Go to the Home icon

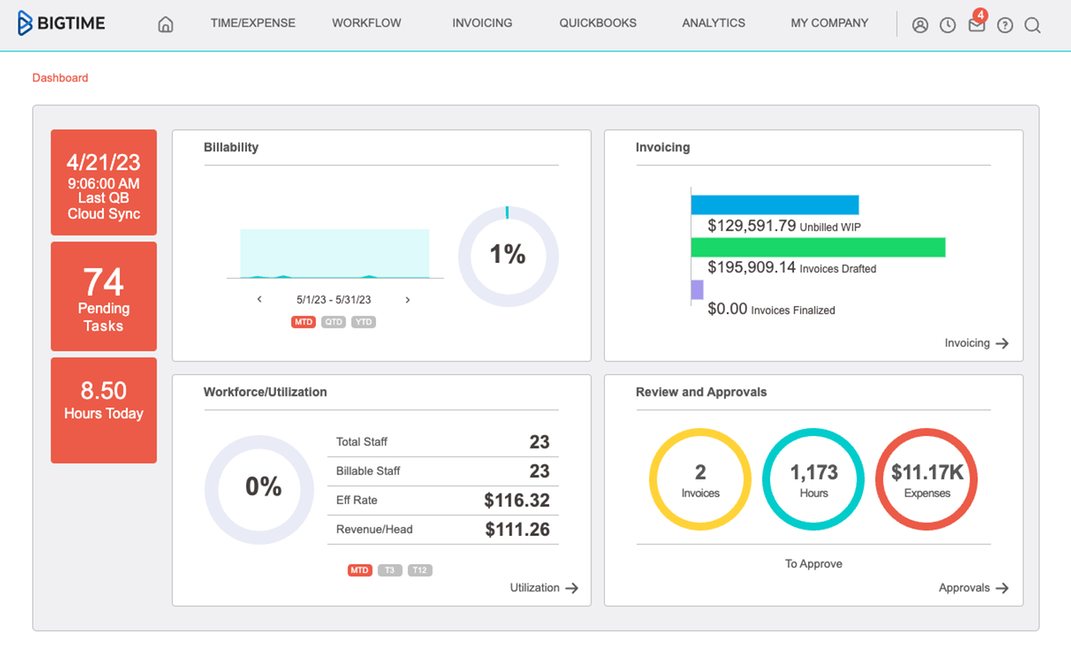[165, 25]
